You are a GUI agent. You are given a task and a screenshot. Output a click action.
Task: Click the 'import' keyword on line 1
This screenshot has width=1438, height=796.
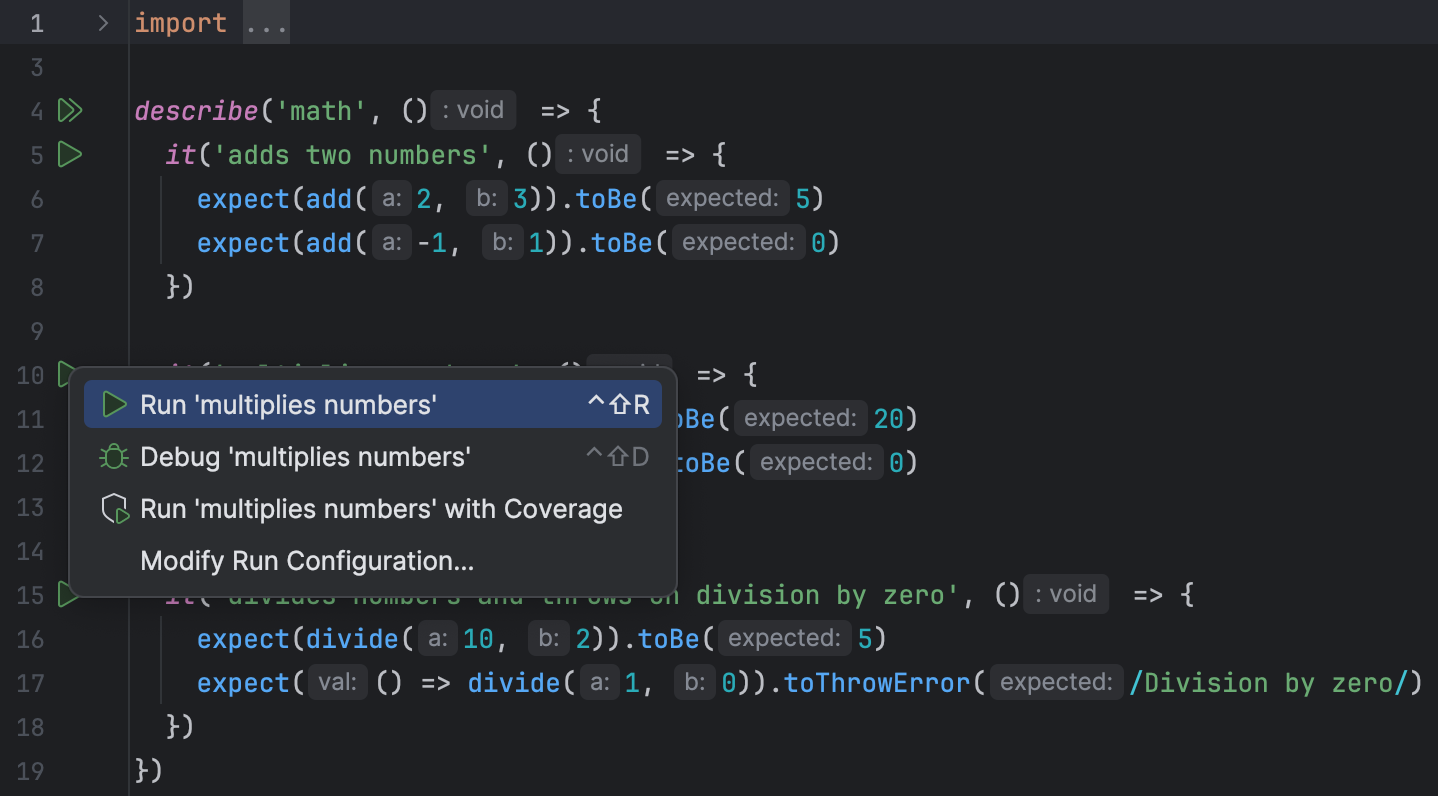(181, 22)
